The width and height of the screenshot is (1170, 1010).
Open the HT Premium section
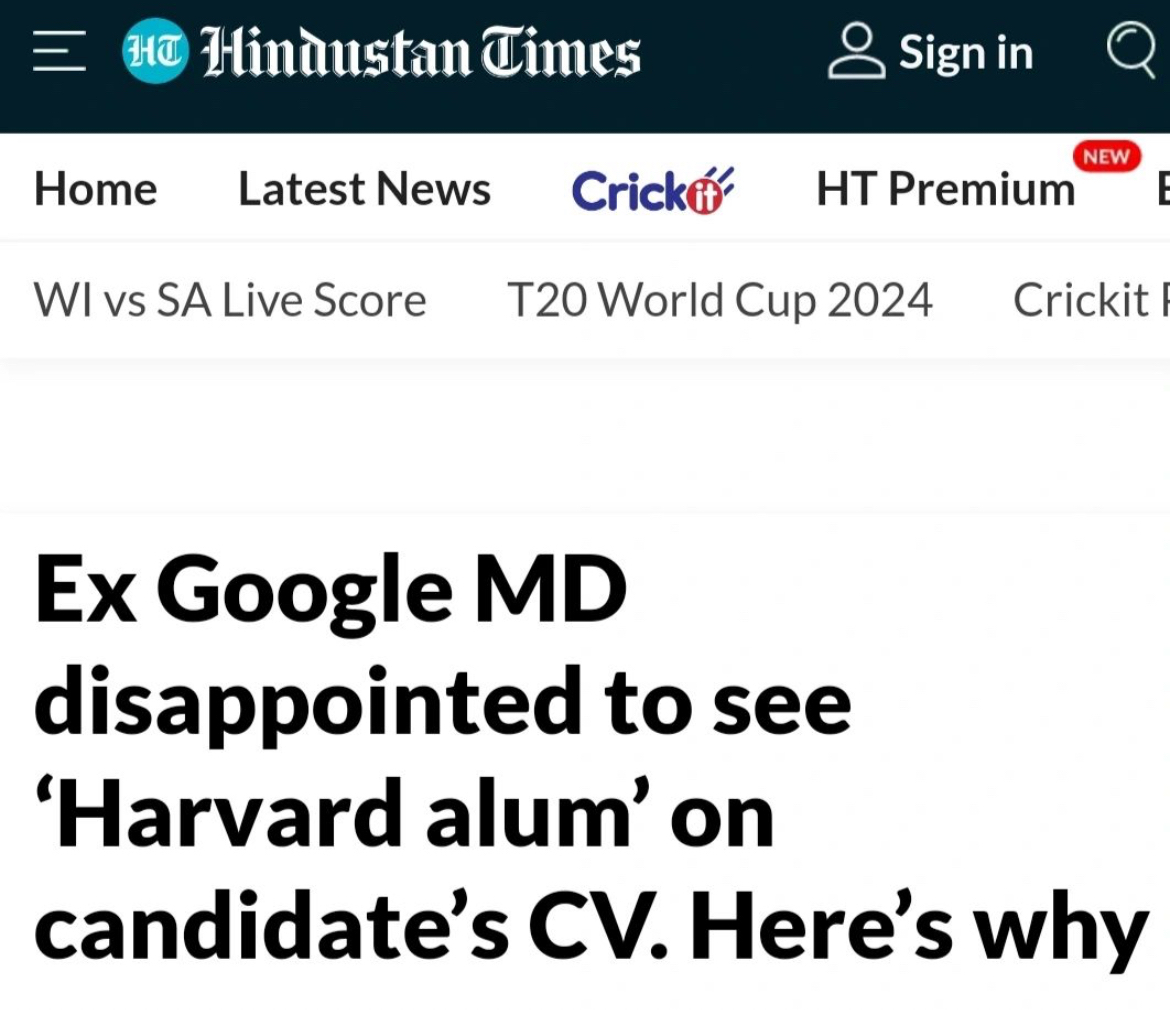(x=945, y=189)
